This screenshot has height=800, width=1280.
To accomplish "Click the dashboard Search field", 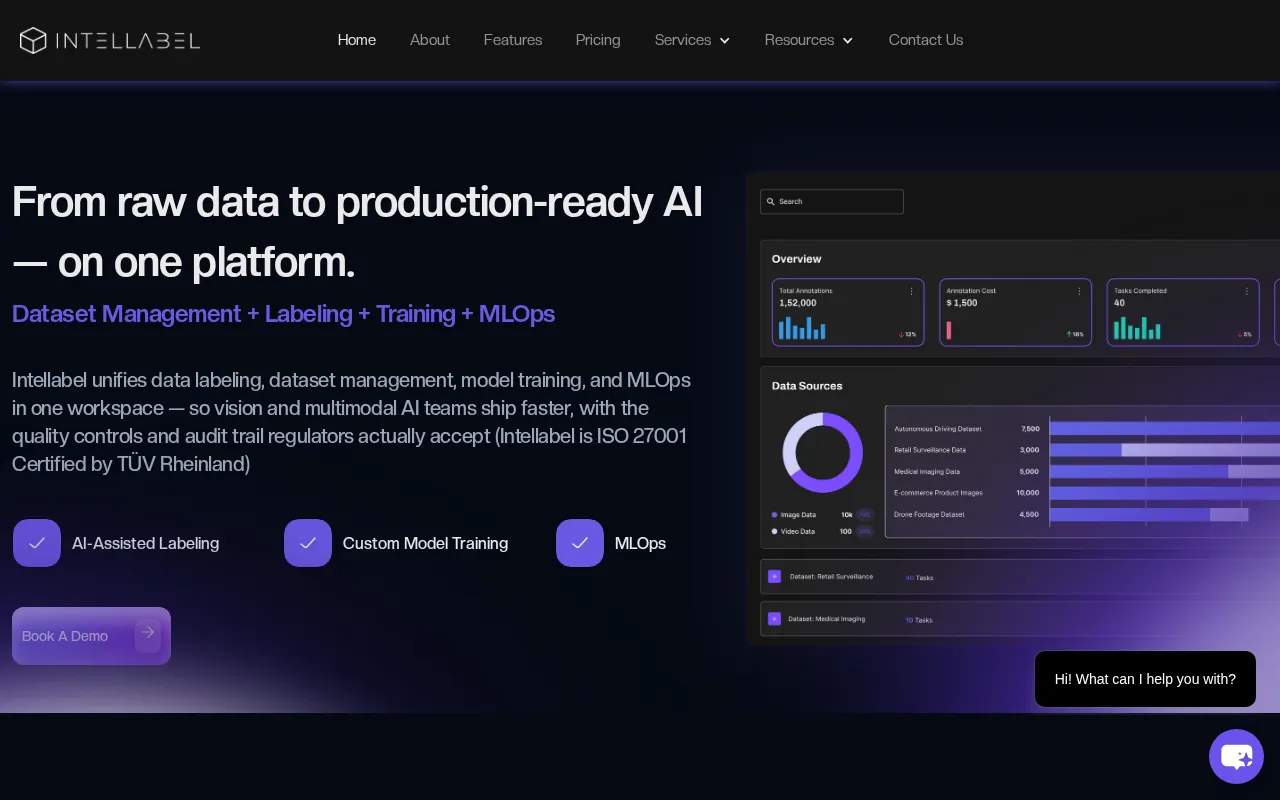I will tap(832, 202).
